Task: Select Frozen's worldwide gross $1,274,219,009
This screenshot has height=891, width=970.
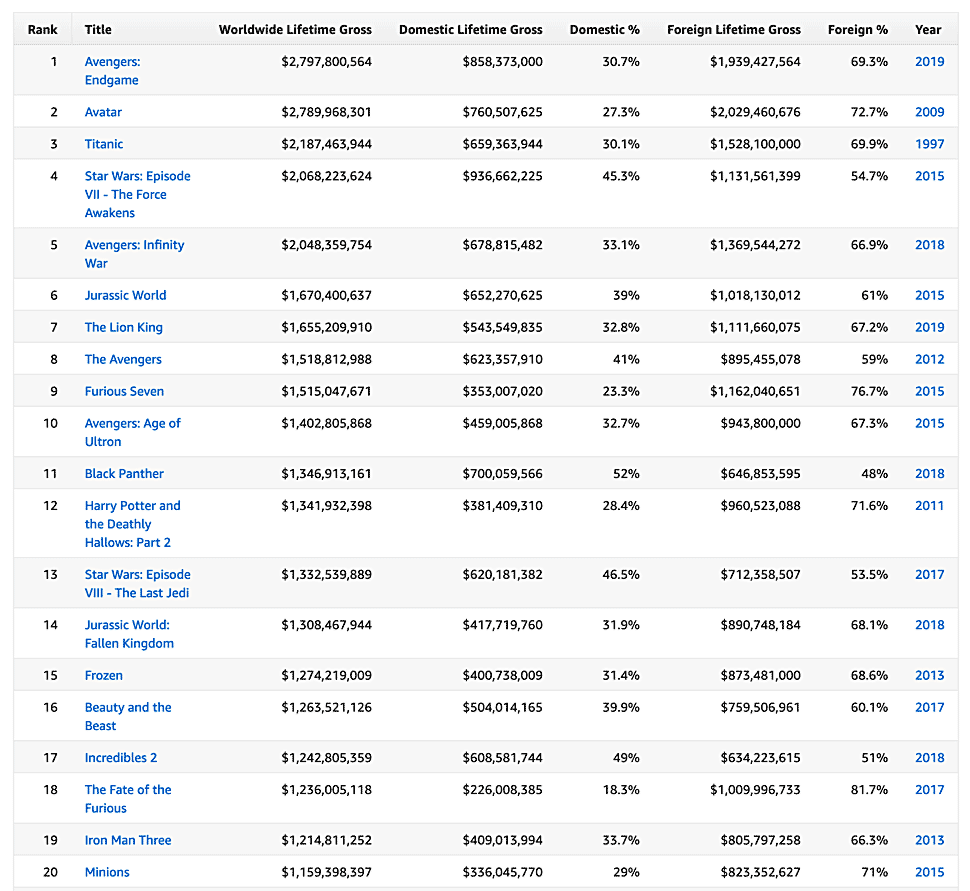Action: [x=327, y=676]
